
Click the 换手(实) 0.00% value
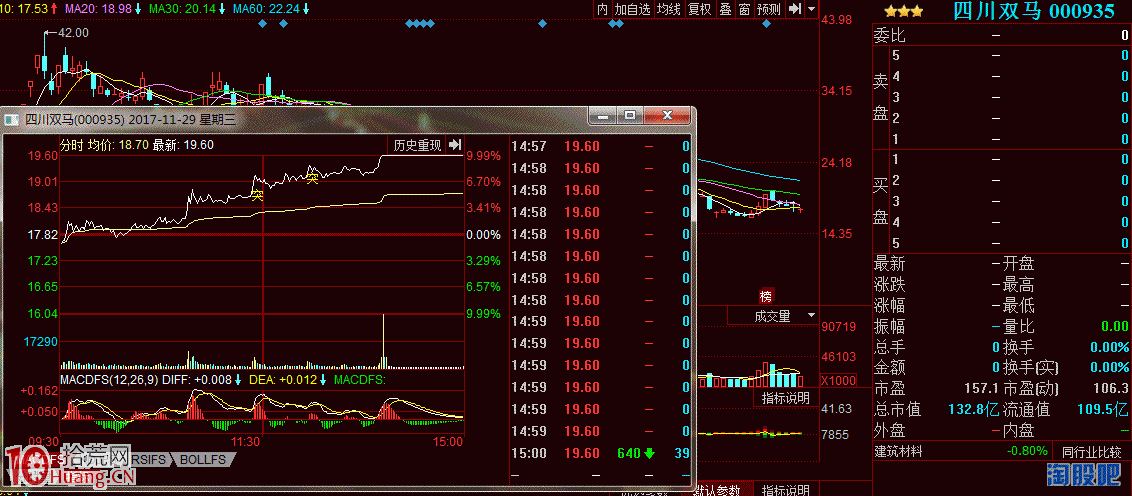coord(1109,368)
